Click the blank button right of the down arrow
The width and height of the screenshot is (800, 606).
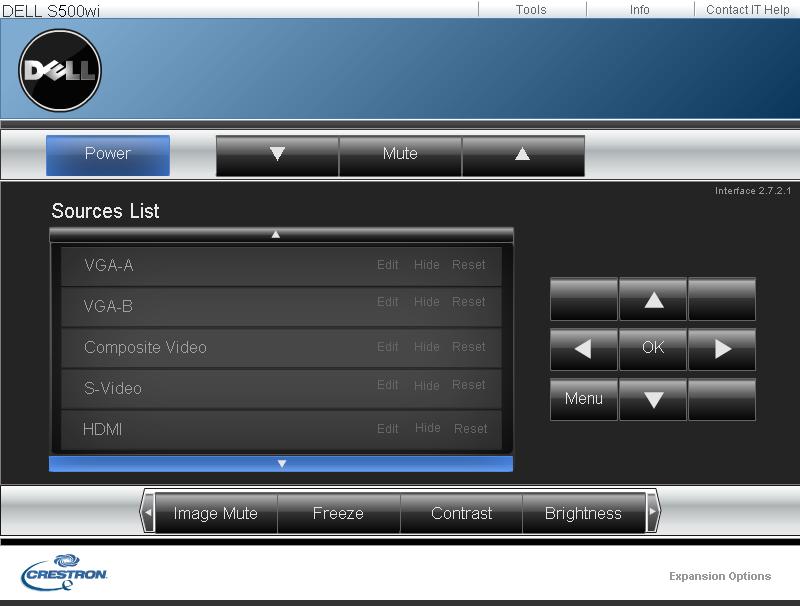click(x=722, y=399)
